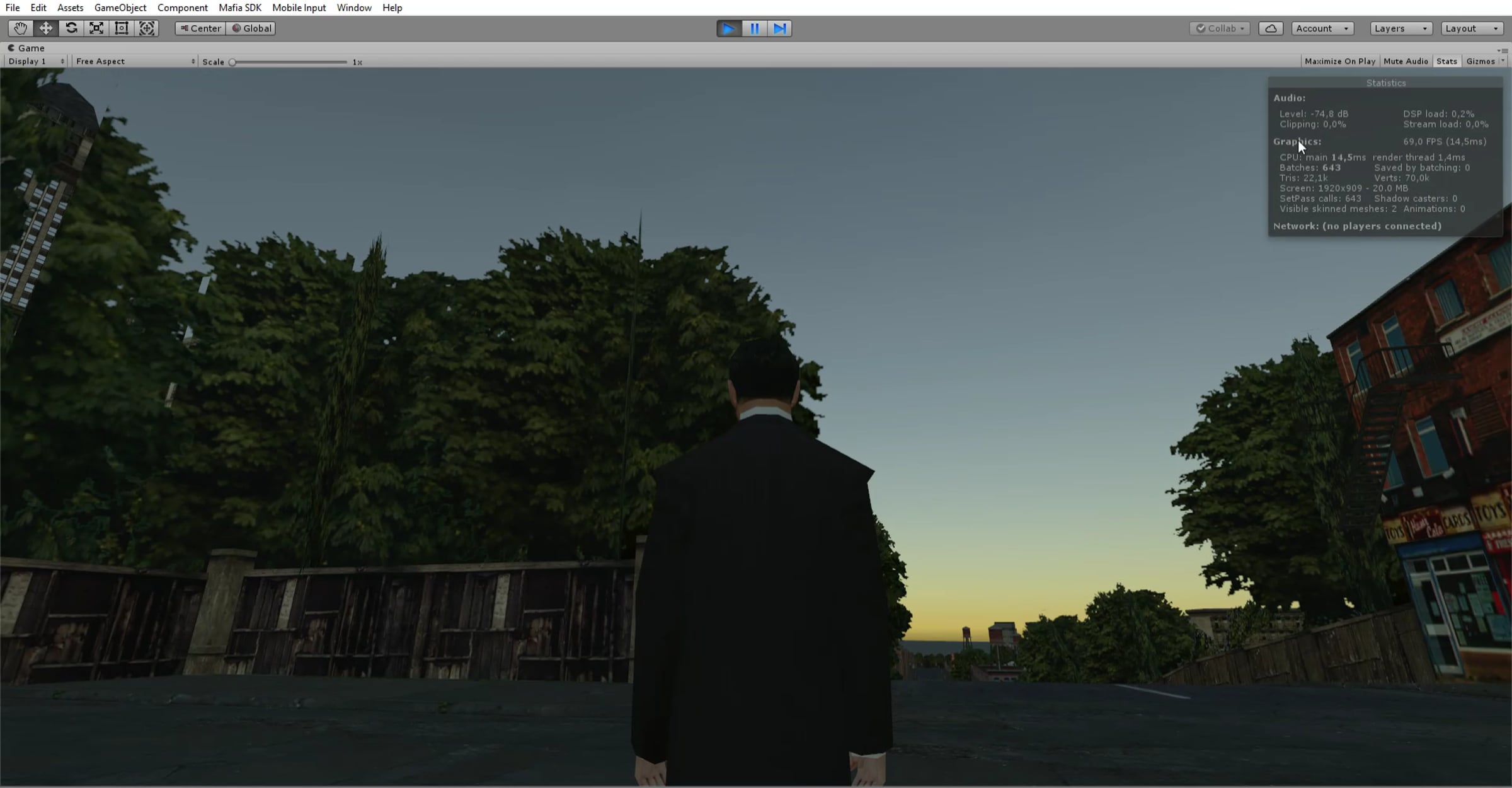Open the Display 1 dropdown
The height and width of the screenshot is (788, 1512).
click(36, 61)
